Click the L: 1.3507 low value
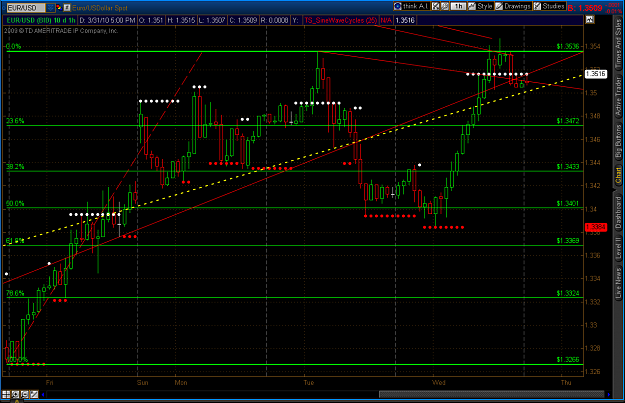This screenshot has height=403, width=625. (212, 20)
